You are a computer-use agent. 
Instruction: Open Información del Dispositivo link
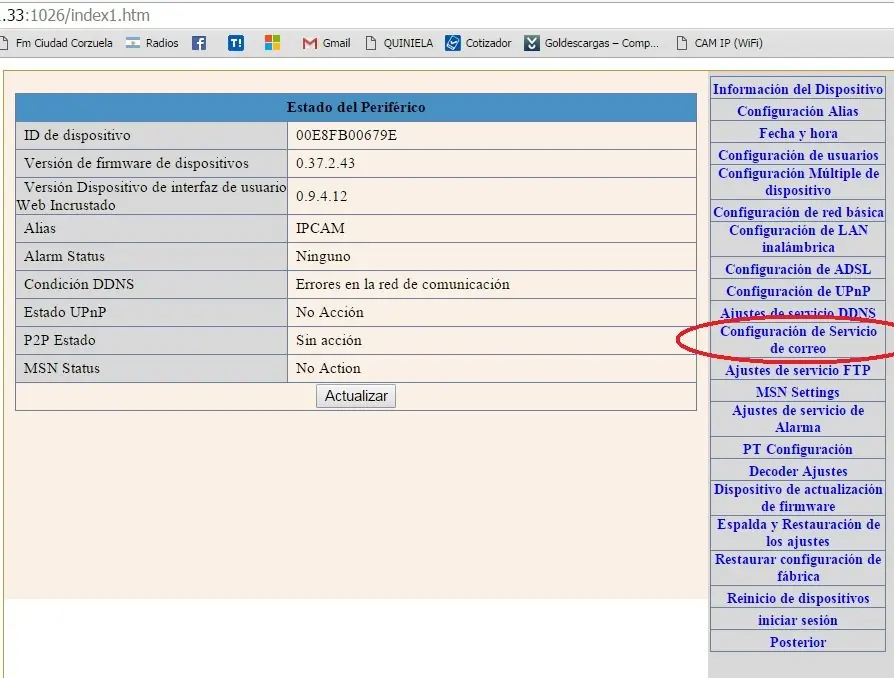[x=798, y=90]
